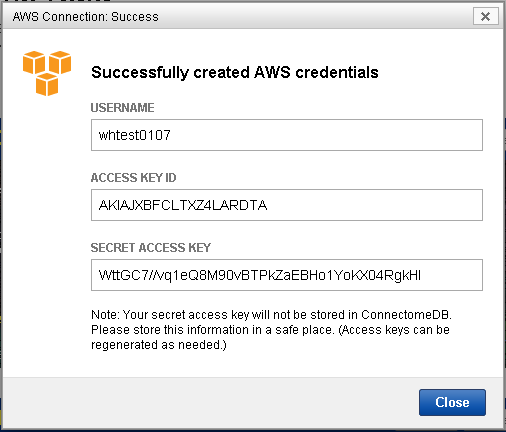
Task: Focus the Username field containing whtest0107
Action: [287, 135]
